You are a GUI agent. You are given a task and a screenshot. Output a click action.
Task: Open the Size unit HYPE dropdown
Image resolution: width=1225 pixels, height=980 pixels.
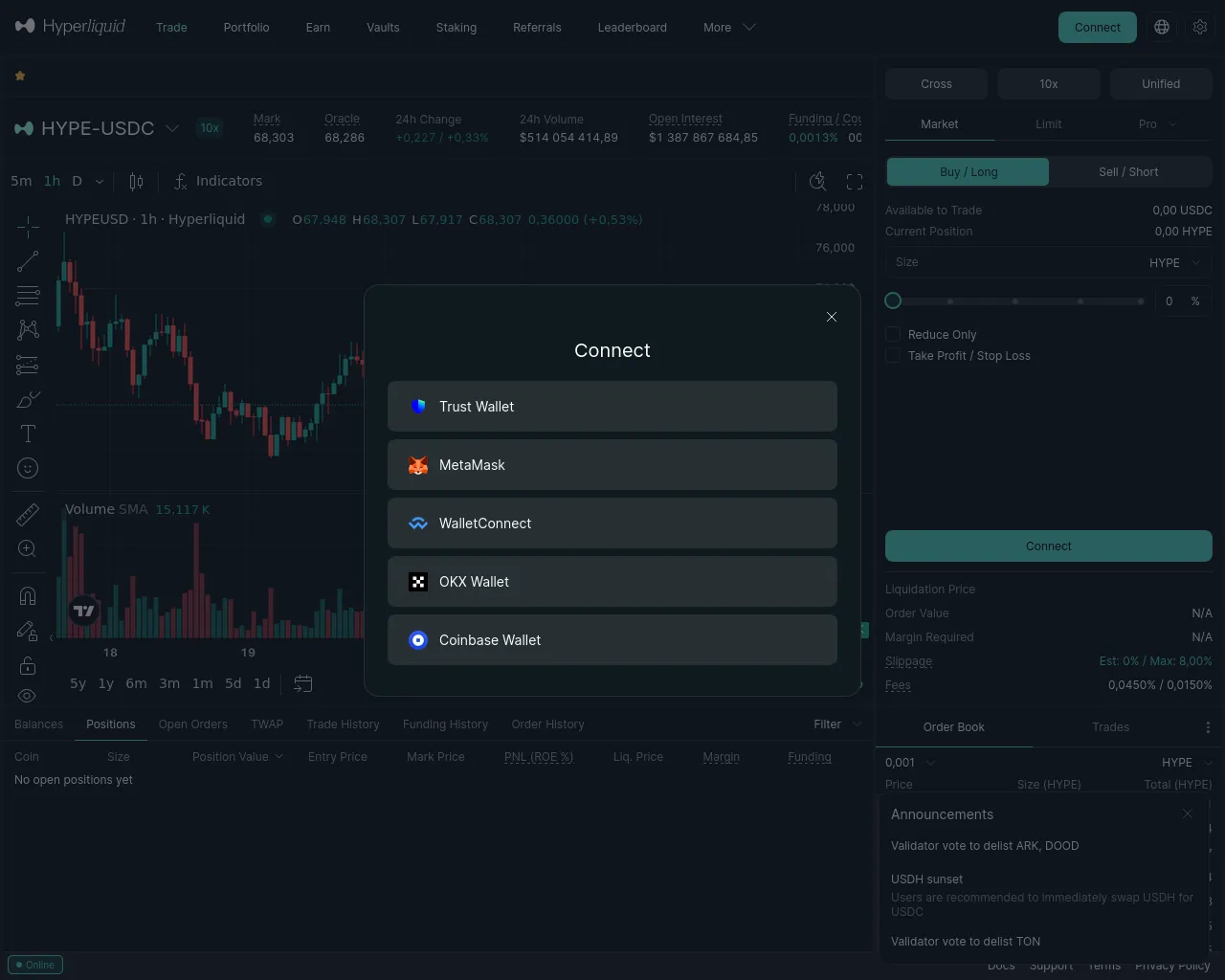click(x=1175, y=262)
